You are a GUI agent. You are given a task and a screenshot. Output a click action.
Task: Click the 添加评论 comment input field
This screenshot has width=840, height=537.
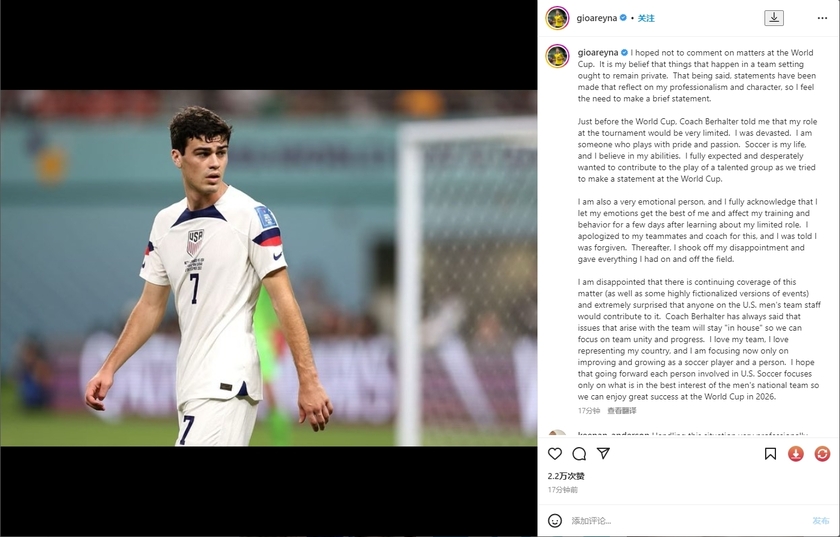click(x=688, y=520)
